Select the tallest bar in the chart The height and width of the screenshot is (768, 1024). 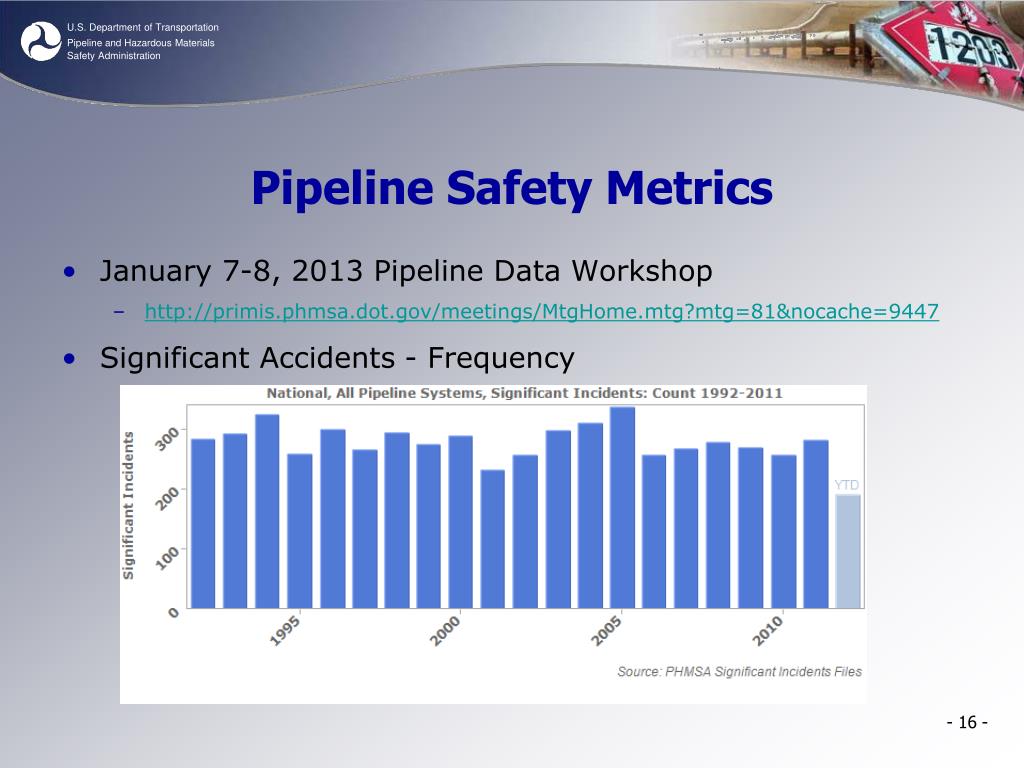(x=622, y=507)
